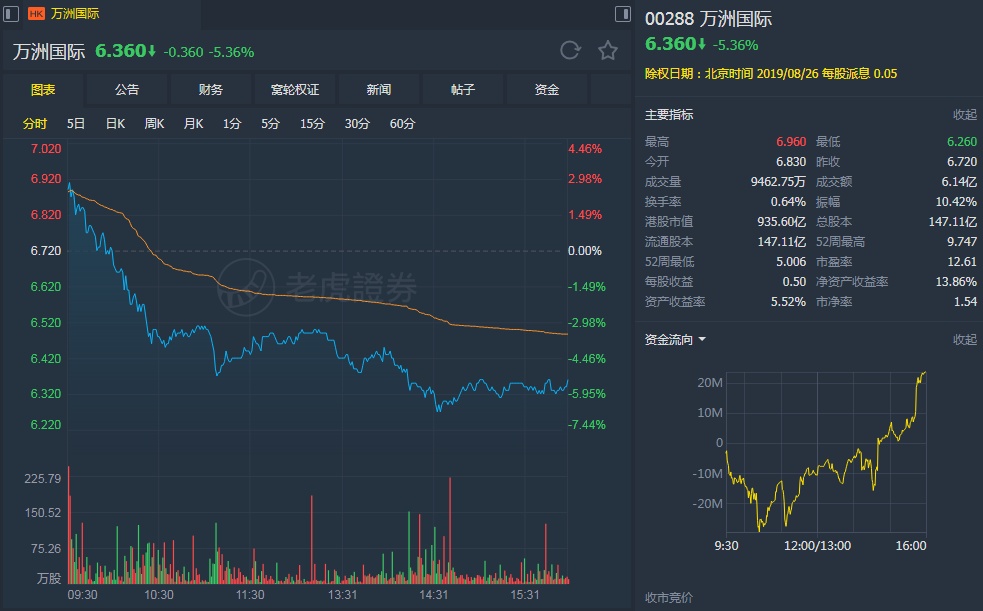
Task: Click the refresh quote icon
Action: coord(570,51)
